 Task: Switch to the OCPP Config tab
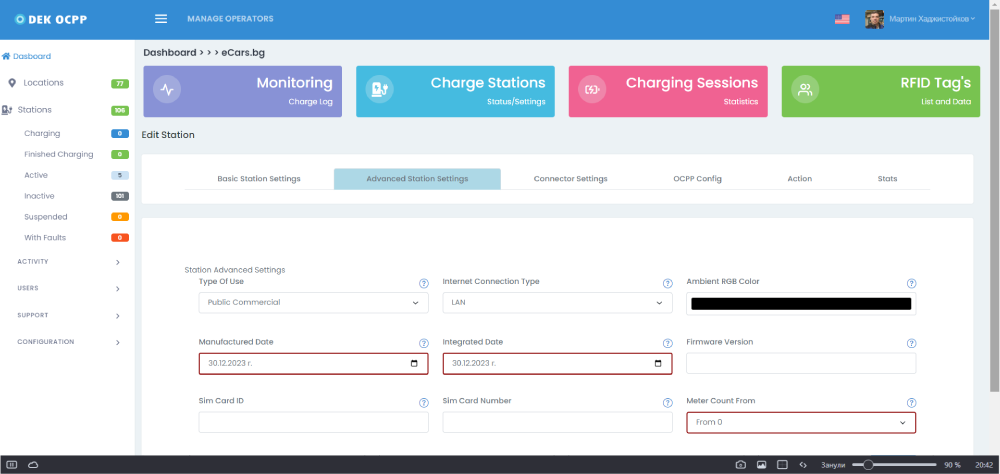[x=697, y=179]
